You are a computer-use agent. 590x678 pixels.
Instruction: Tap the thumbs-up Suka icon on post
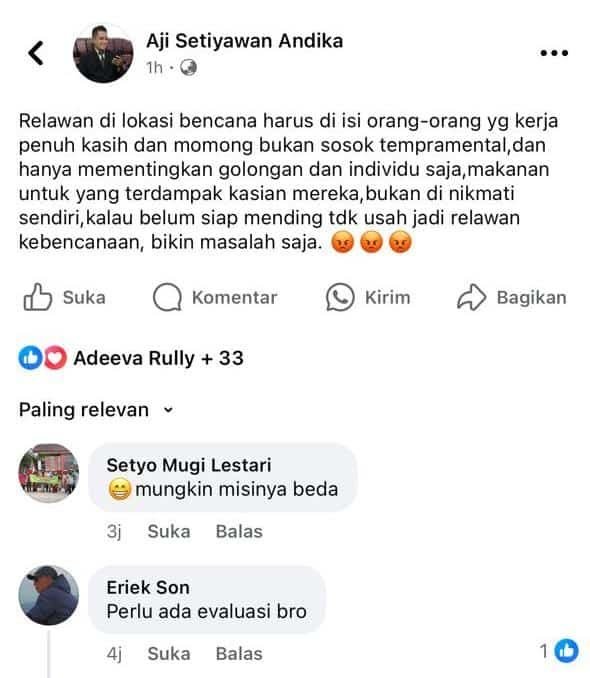point(38,297)
